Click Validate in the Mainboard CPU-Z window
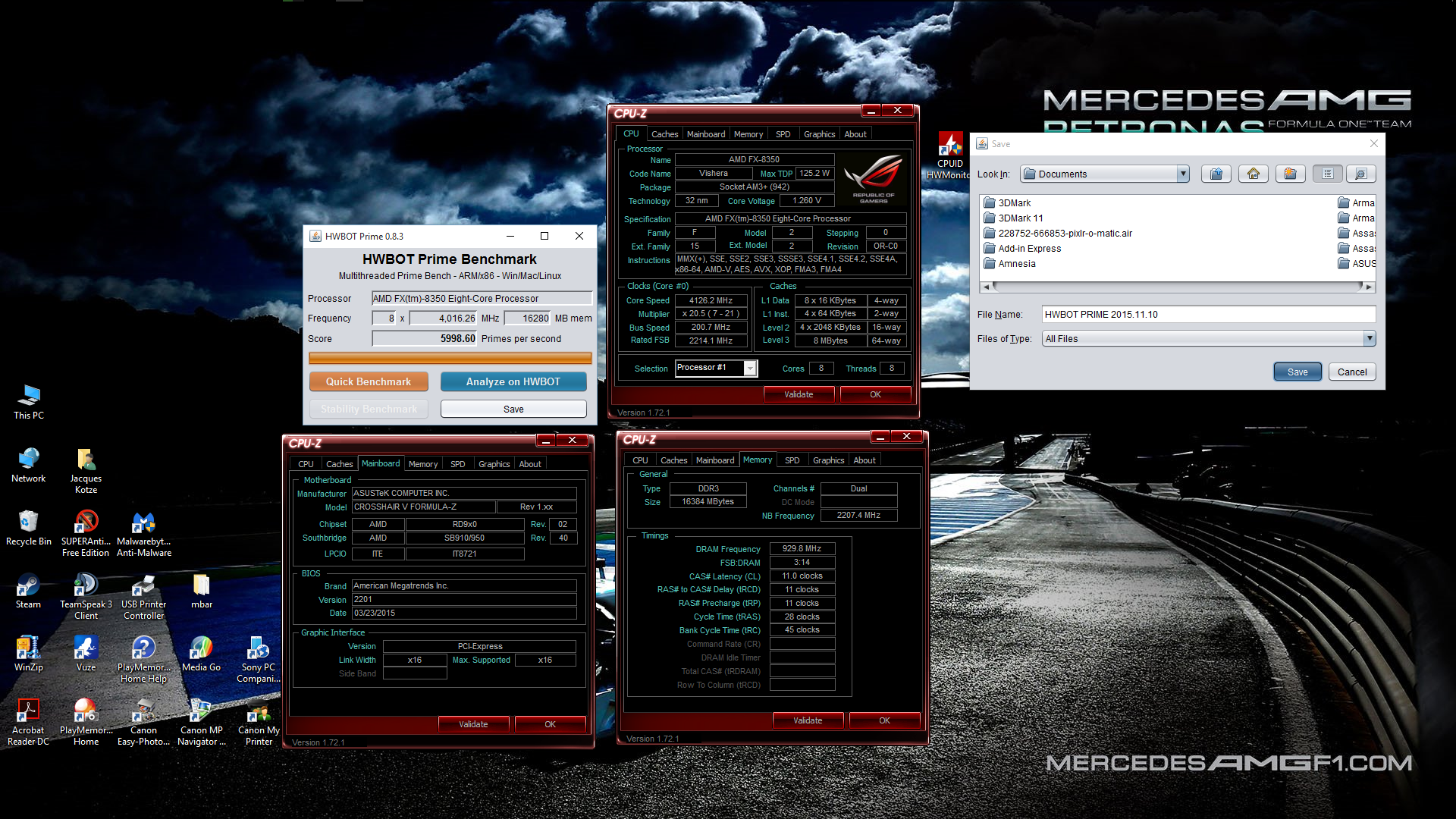The height and width of the screenshot is (819, 1456). point(473,724)
